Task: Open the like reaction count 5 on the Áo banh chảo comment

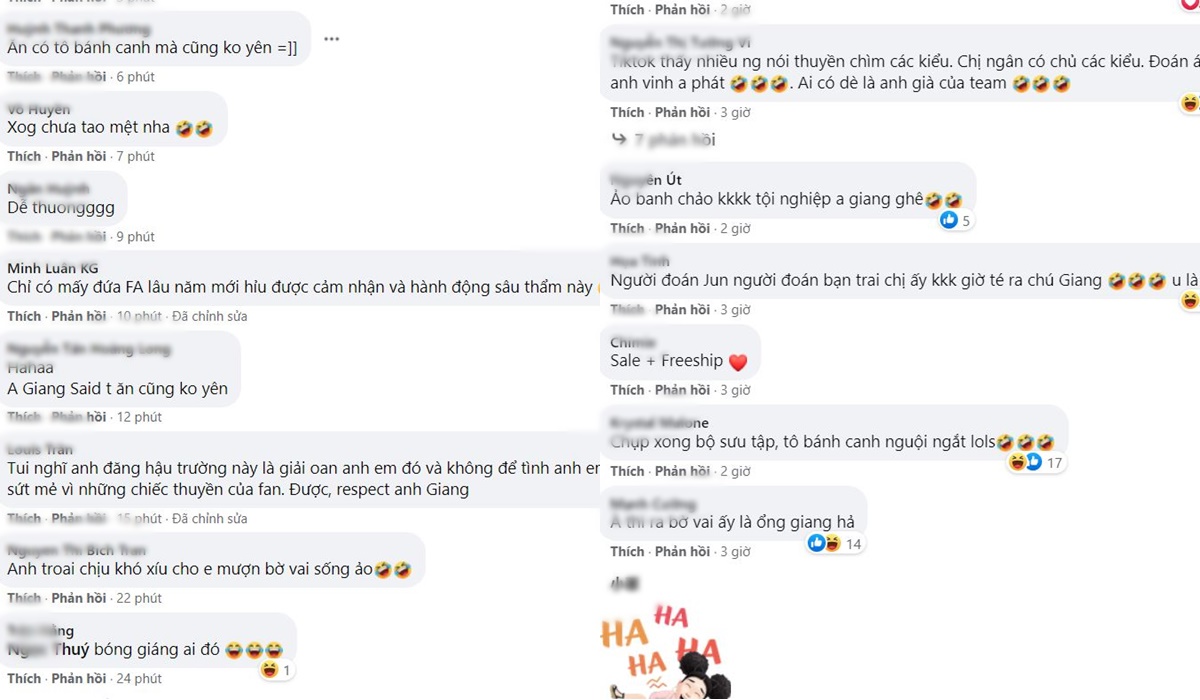Action: [955, 220]
